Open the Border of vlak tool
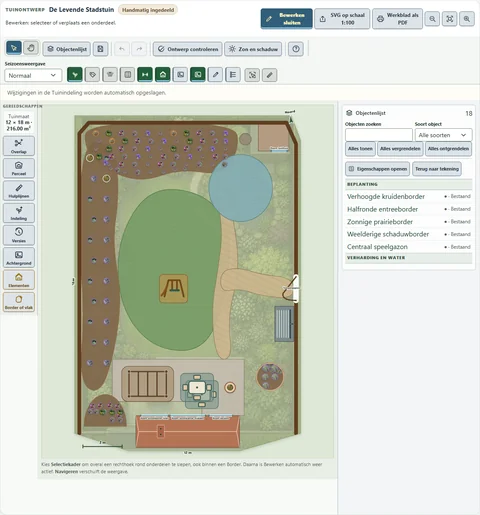 [x=19, y=302]
